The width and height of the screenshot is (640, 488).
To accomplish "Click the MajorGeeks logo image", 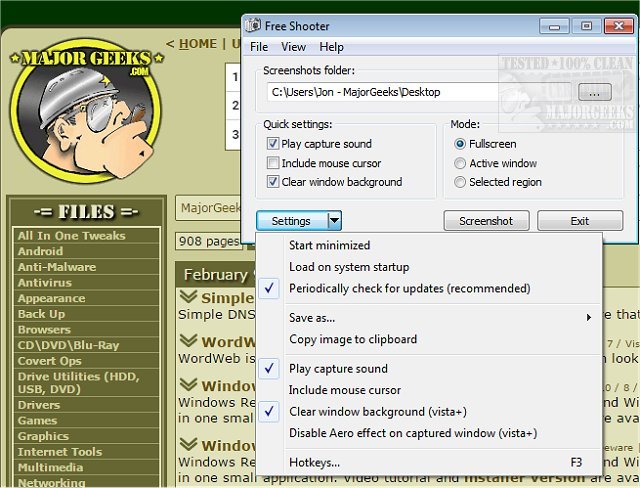I will 87,111.
